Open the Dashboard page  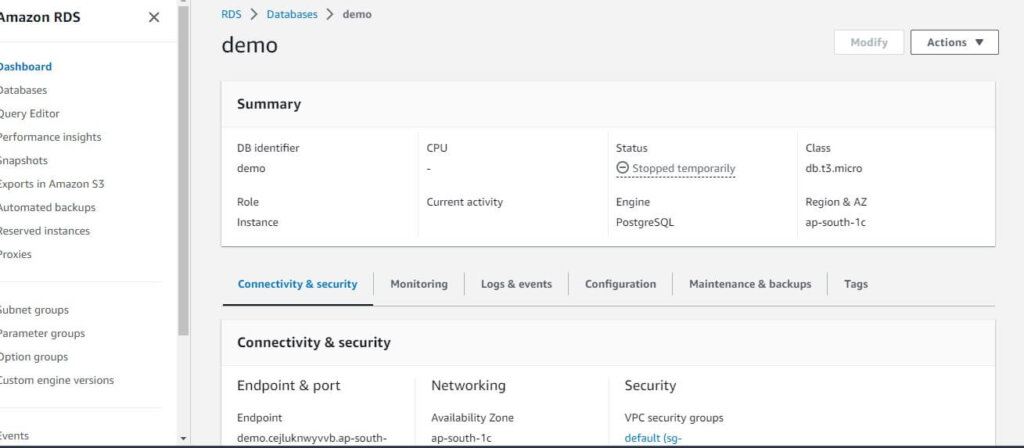(x=25, y=67)
